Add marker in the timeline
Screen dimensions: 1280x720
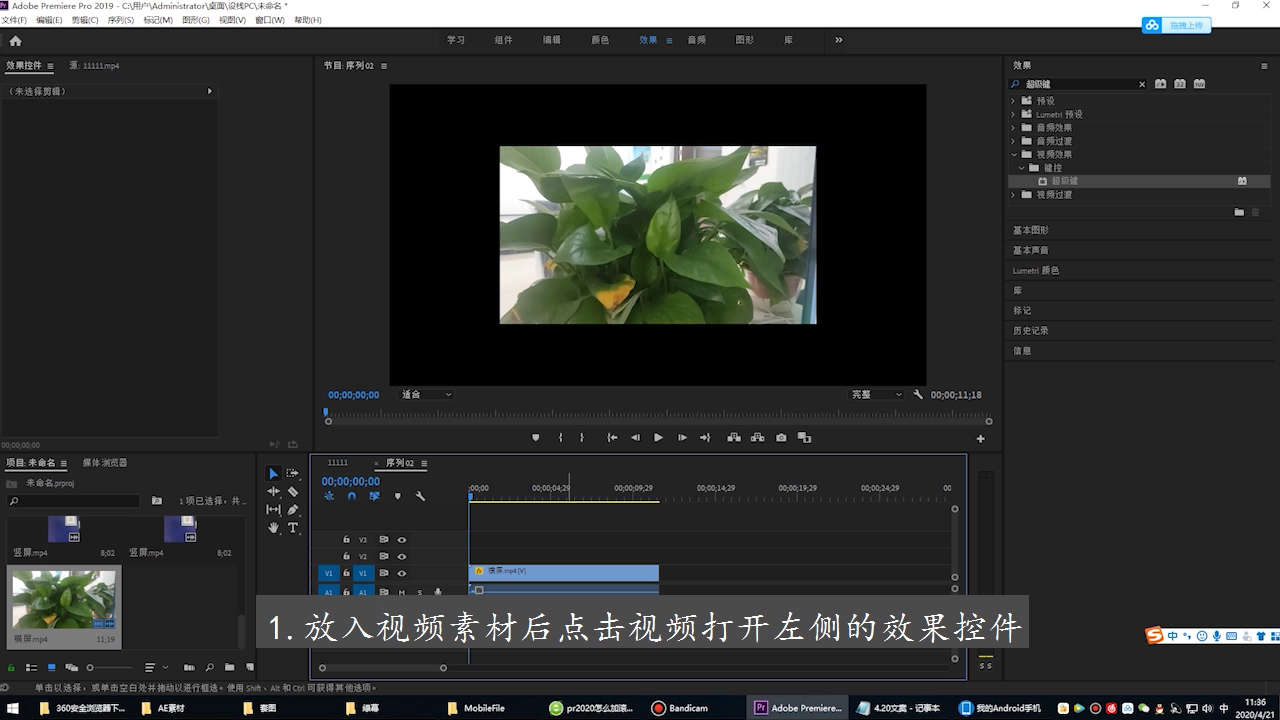pyautogui.click(x=397, y=496)
